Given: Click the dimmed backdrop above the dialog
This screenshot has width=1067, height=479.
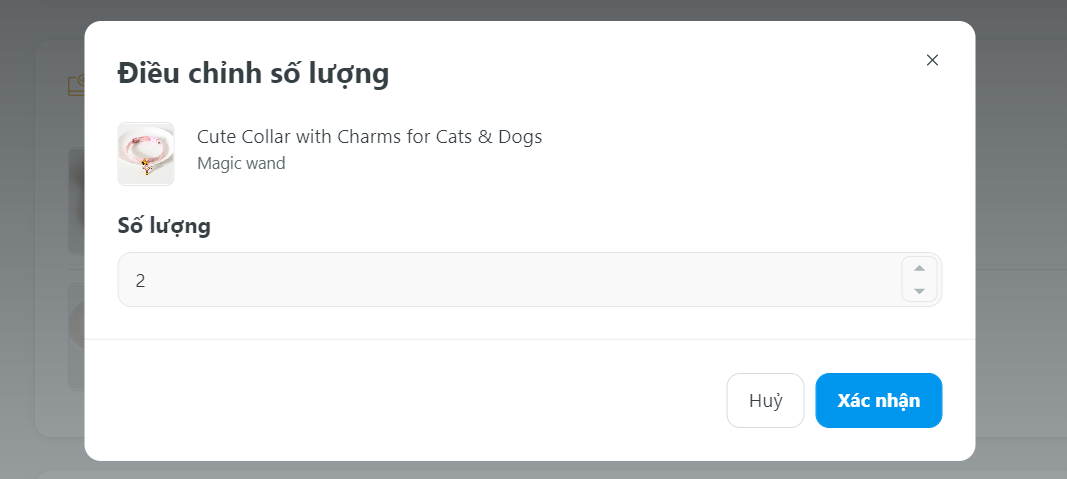Looking at the screenshot, I should [x=530, y=10].
